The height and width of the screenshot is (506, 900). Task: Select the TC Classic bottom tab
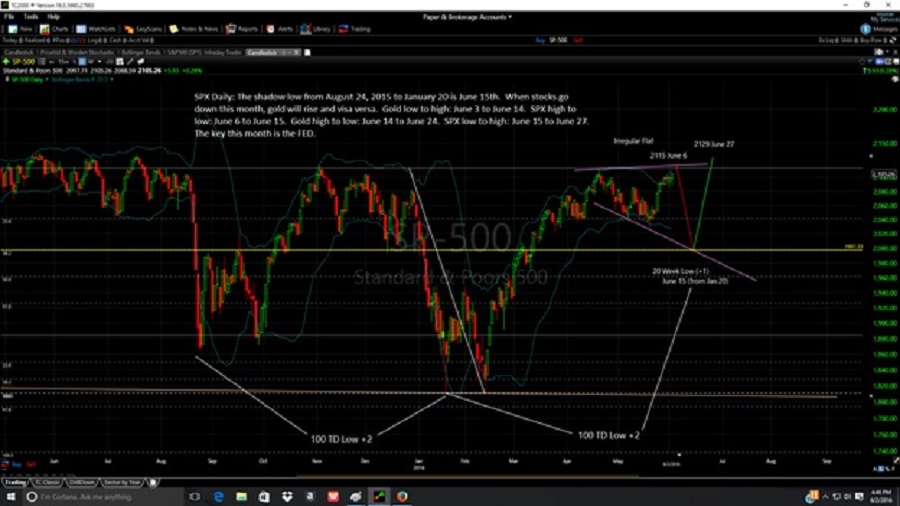pyautogui.click(x=47, y=482)
